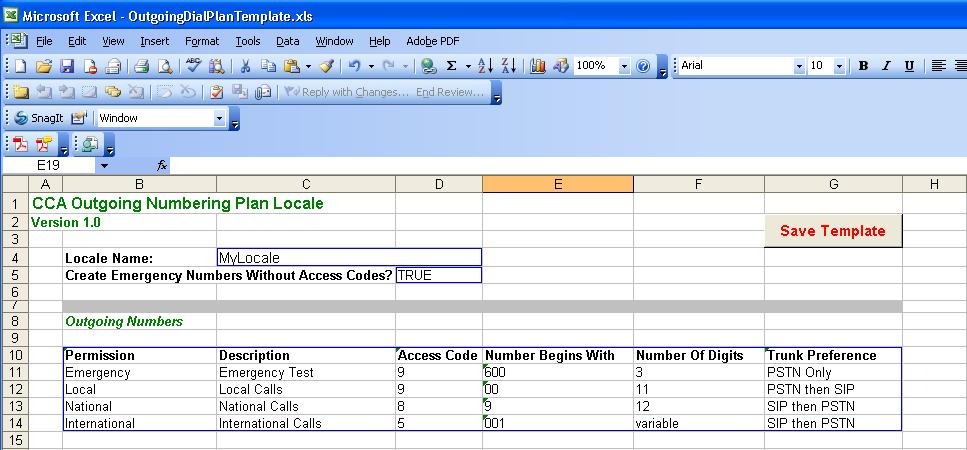Select the 'Emergency Test' cell
967x450 pixels.
[306, 373]
